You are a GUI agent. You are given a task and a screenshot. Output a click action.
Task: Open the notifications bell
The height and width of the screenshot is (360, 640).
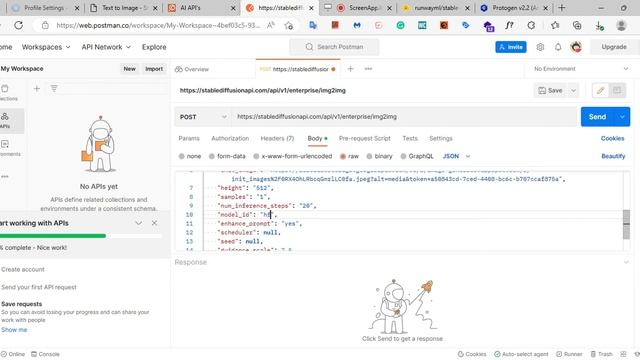tap(558, 47)
